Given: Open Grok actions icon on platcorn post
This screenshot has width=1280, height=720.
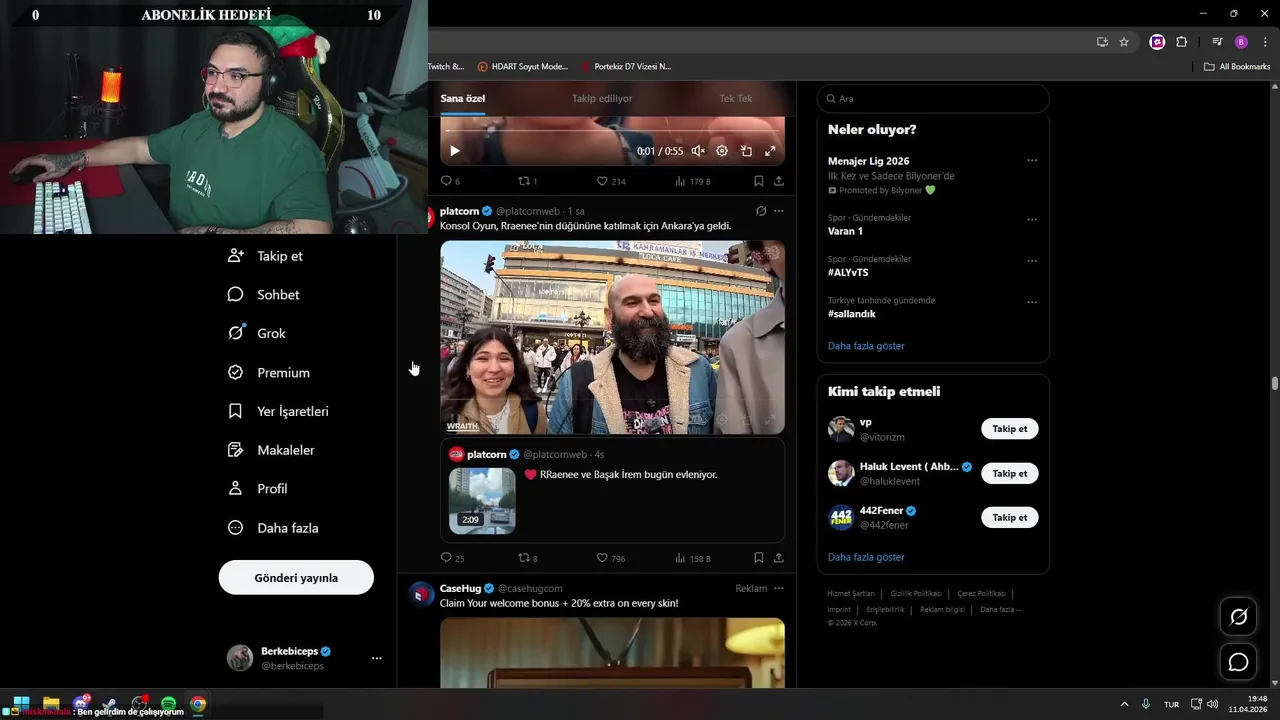Looking at the screenshot, I should click(761, 211).
